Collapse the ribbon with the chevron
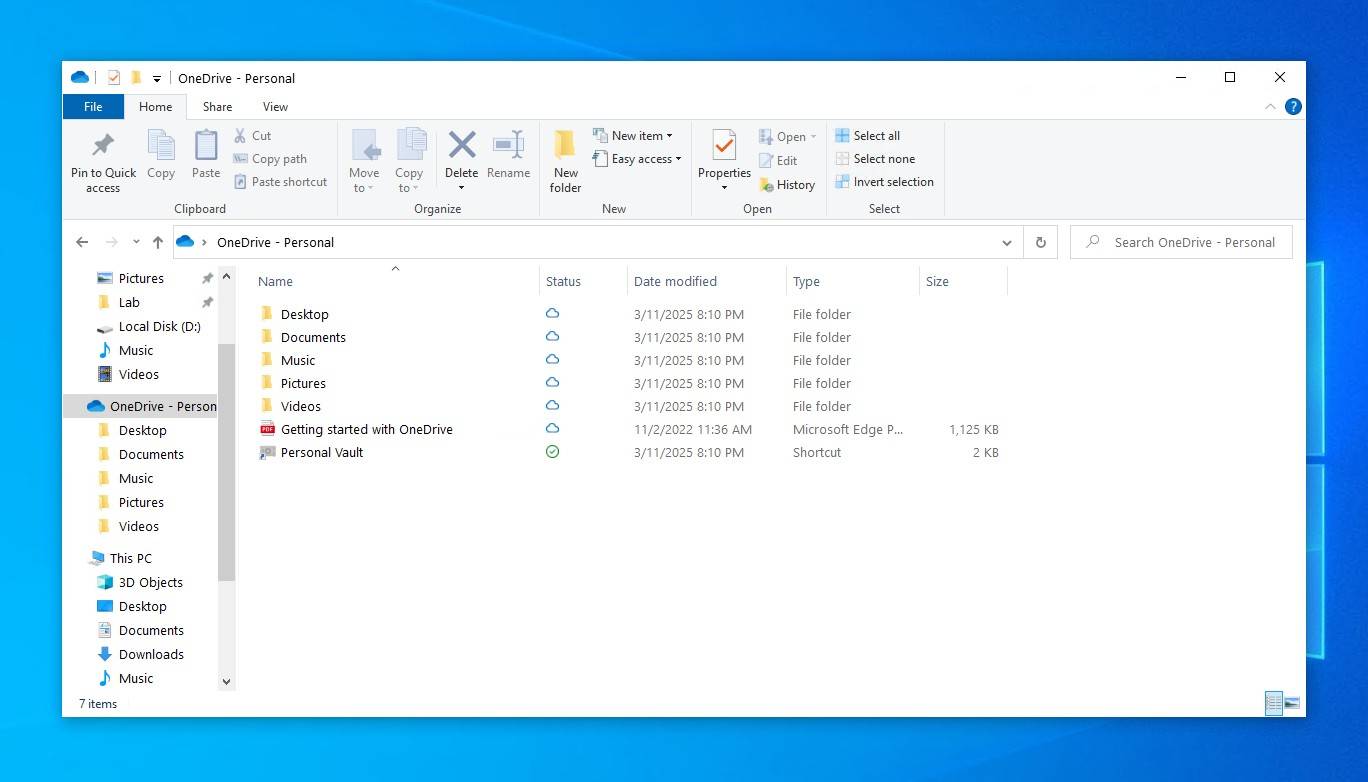The image size is (1368, 782). pyautogui.click(x=1270, y=106)
